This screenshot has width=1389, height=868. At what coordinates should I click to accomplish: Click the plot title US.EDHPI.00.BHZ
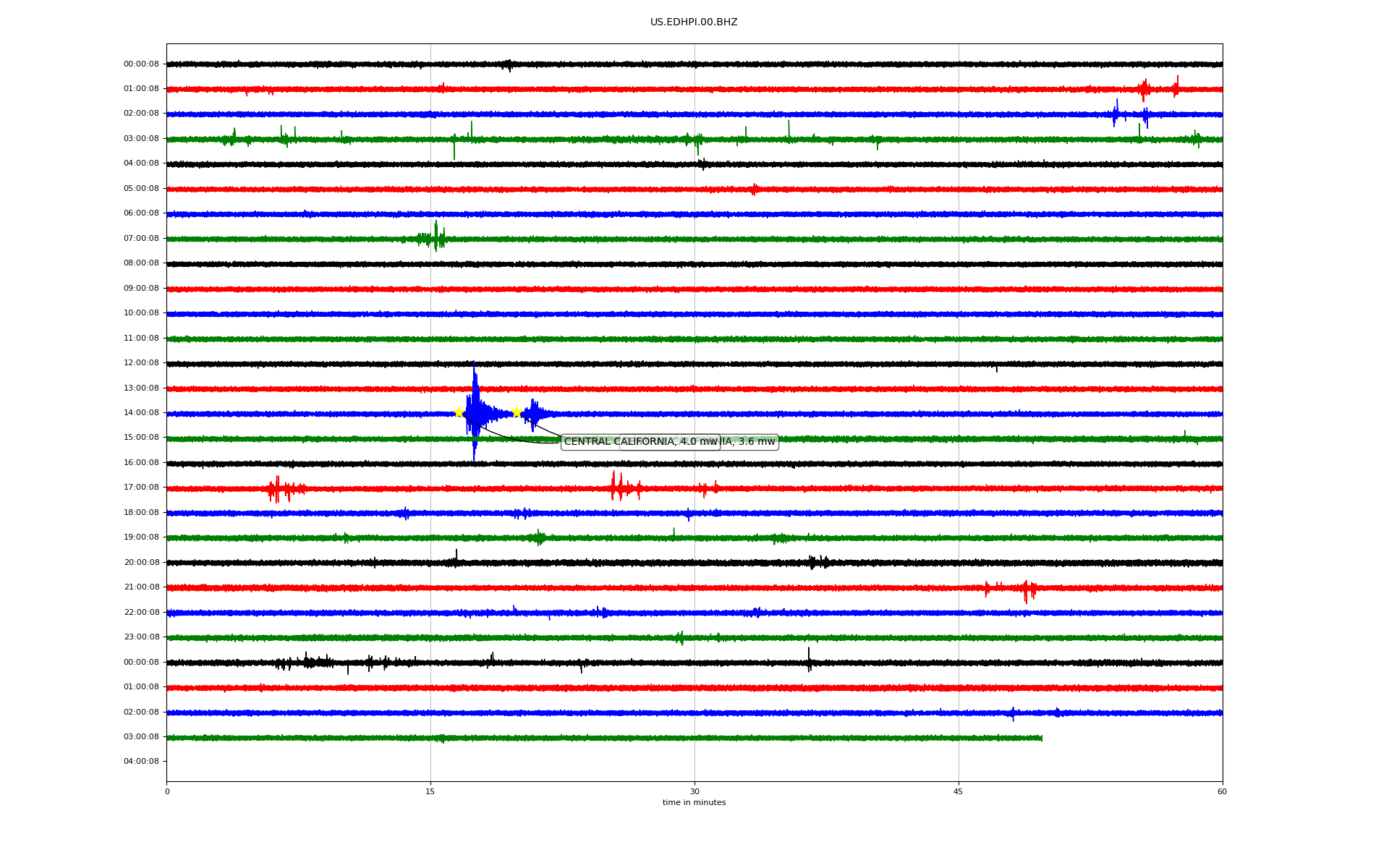coord(693,22)
